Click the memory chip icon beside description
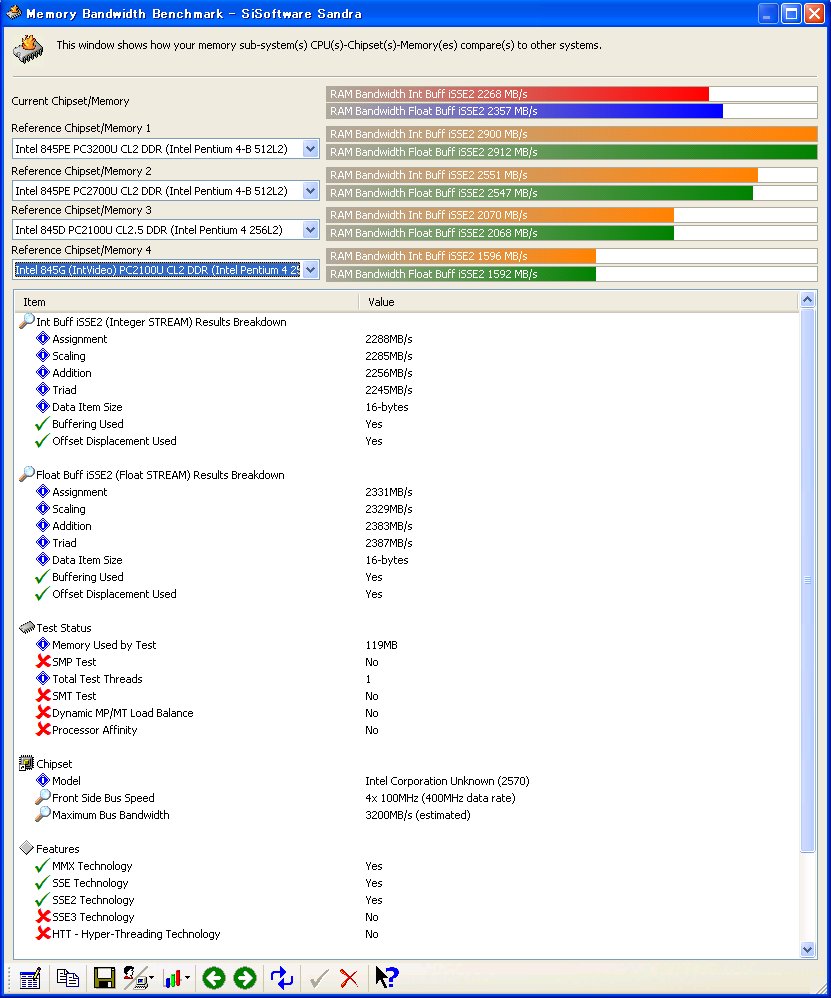 [x=28, y=49]
